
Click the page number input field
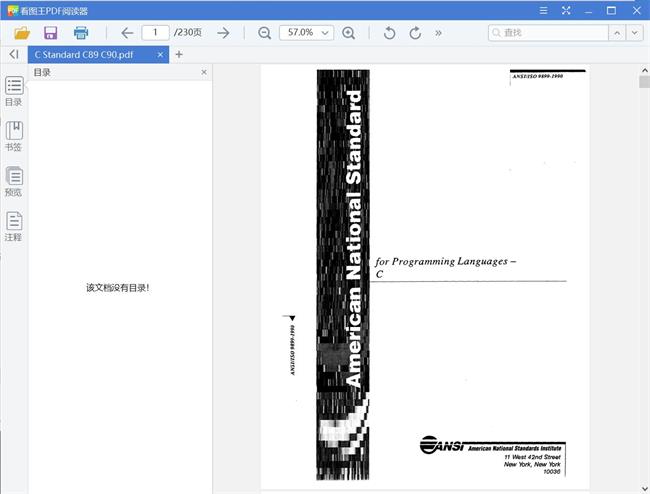tap(155, 33)
